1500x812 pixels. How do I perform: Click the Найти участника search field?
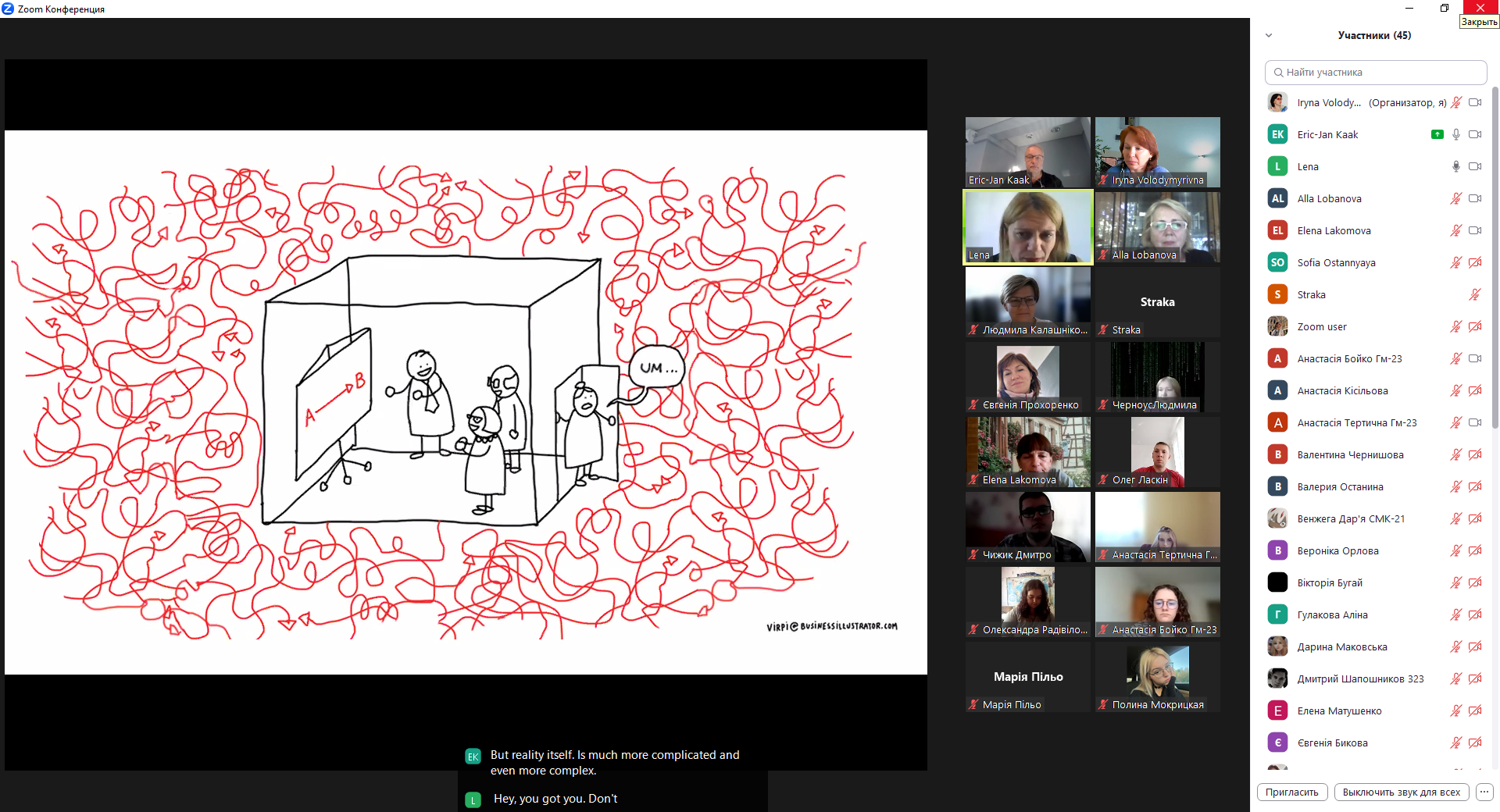click(1375, 72)
